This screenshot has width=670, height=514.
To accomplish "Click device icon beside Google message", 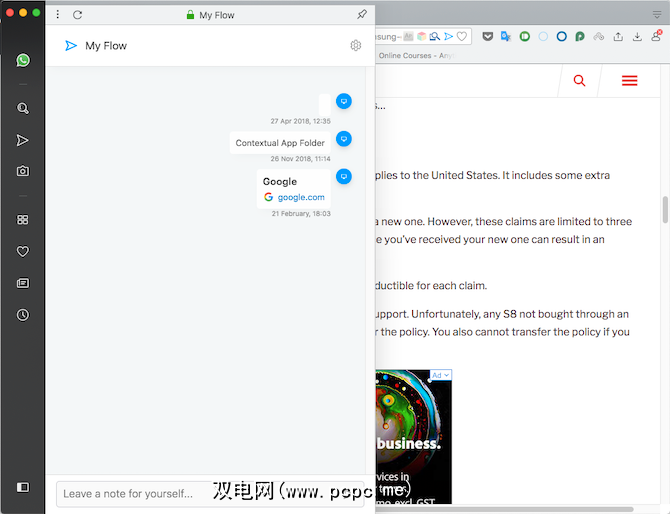I will 344,176.
